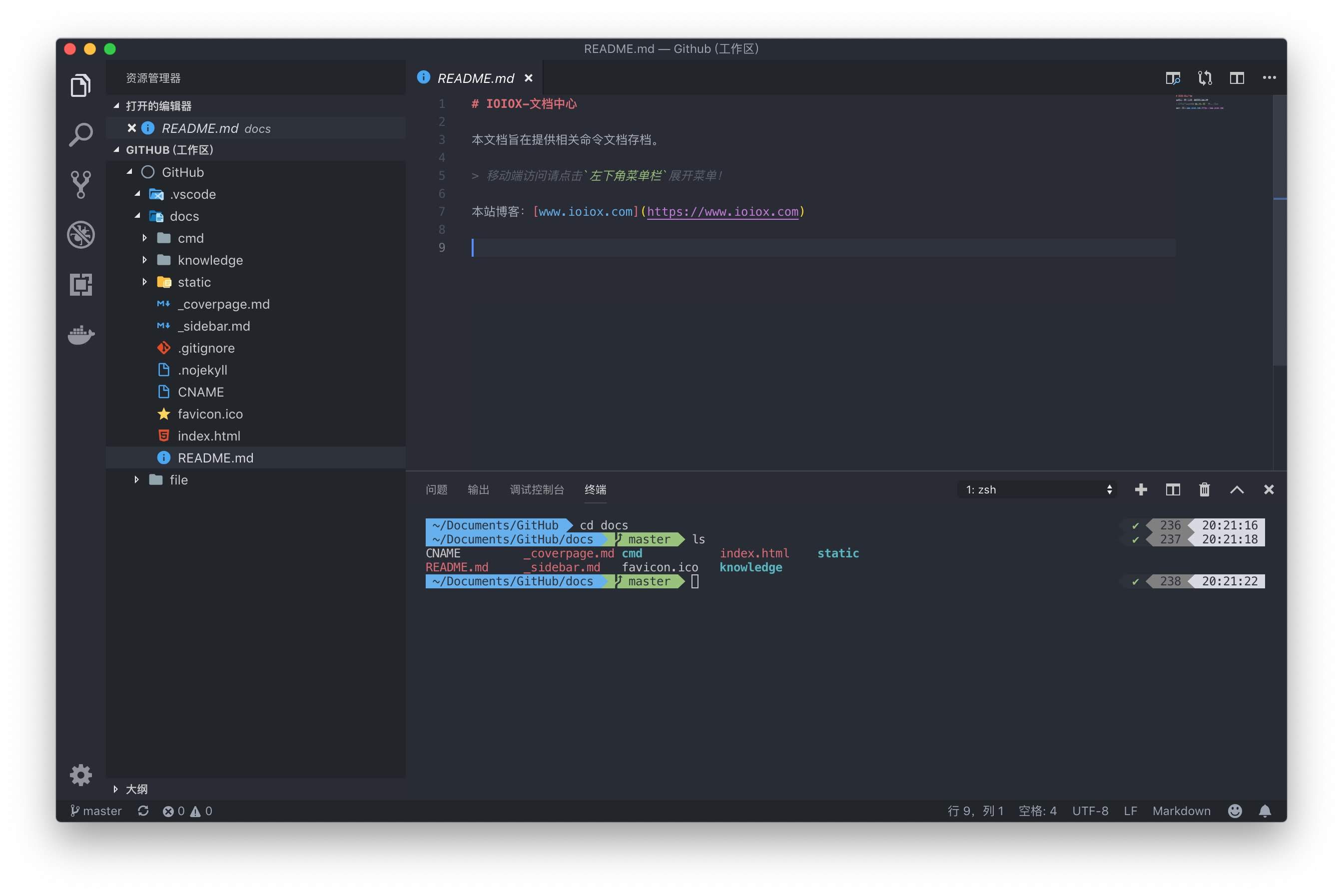1343x896 pixels.
Task: Split the editor to the right
Action: pyautogui.click(x=1237, y=78)
